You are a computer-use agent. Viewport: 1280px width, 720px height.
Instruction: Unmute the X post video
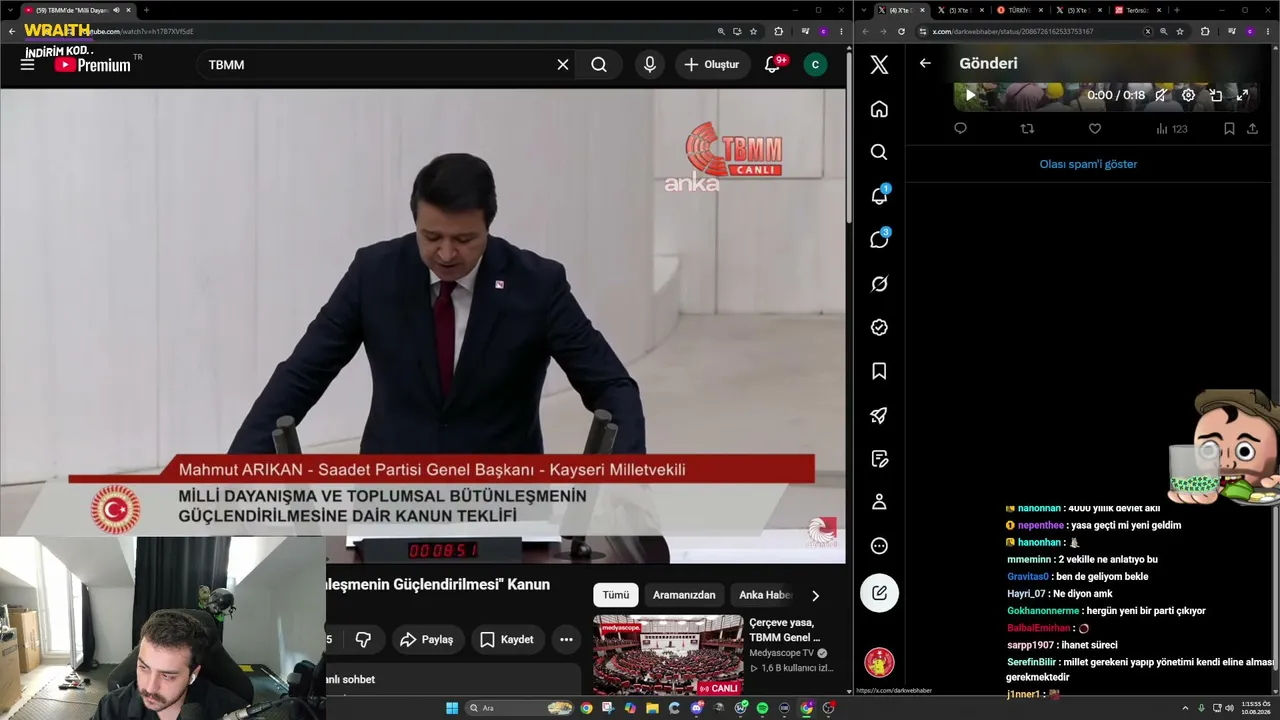(1161, 96)
